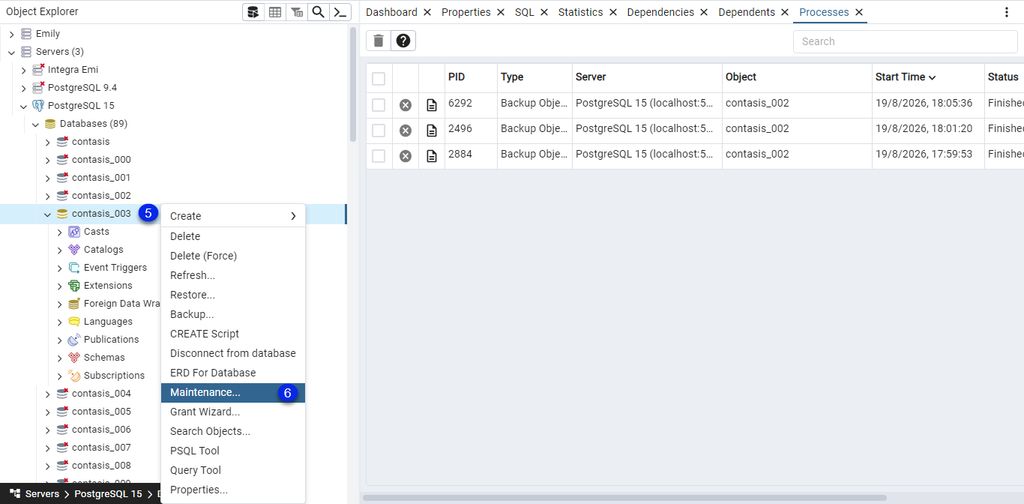Image resolution: width=1024 pixels, height=504 pixels.
Task: Switch to the Dependencies tab
Action: point(660,12)
